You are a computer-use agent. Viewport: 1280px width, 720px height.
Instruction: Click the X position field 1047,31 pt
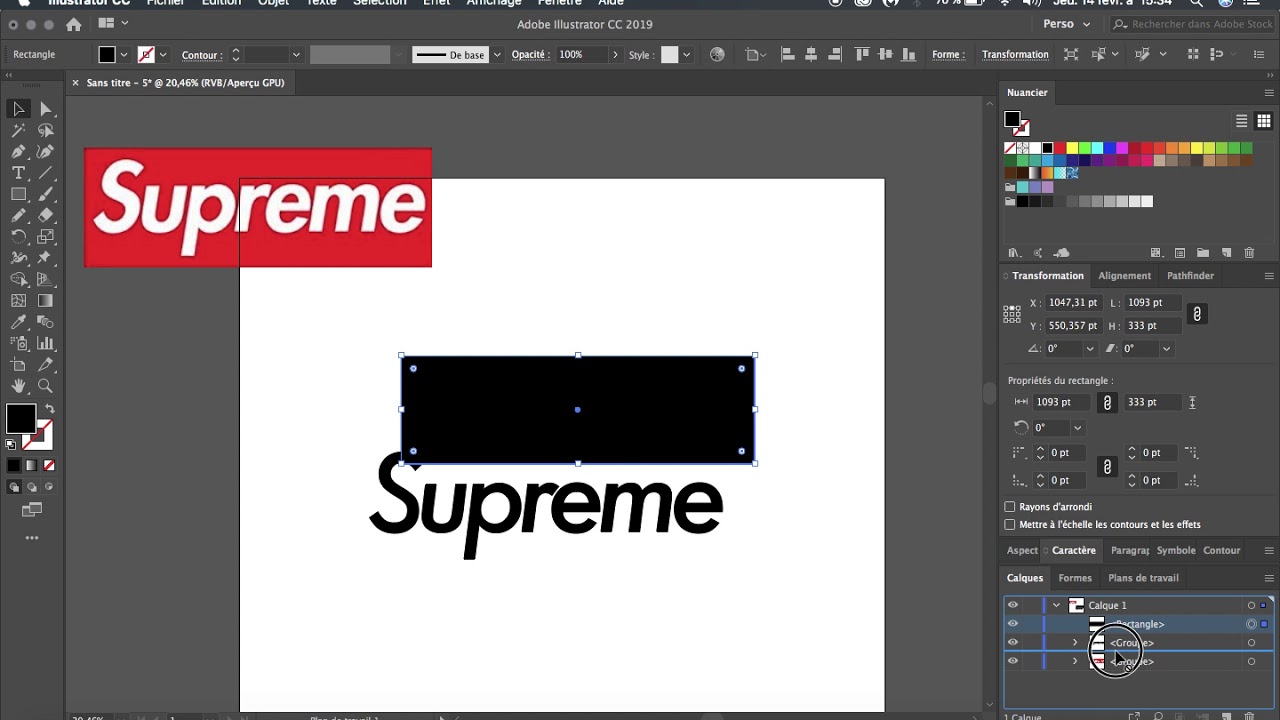point(1073,303)
